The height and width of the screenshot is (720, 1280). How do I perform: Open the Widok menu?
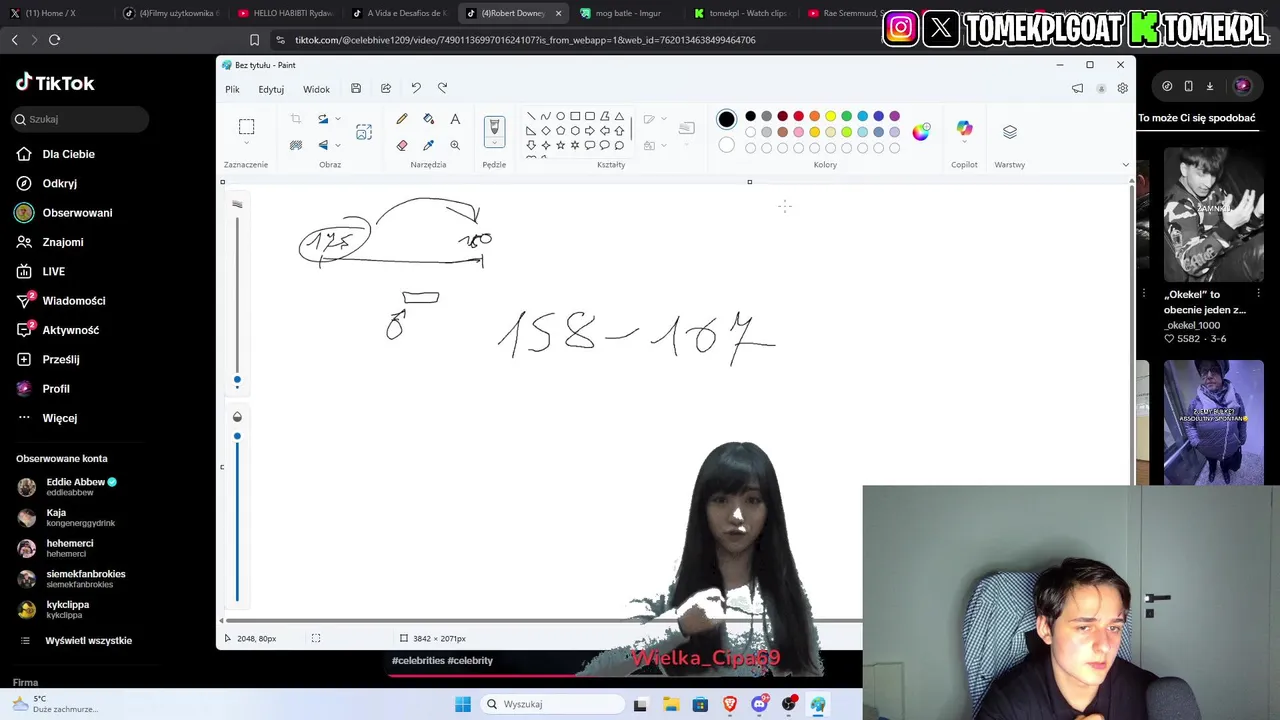(x=316, y=89)
